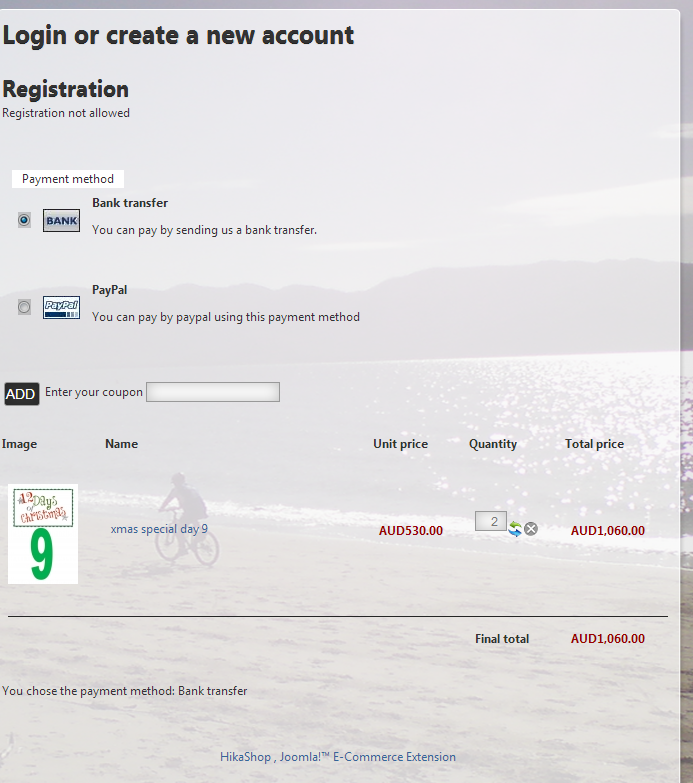Viewport: 693px width, 783px height.
Task: Select the PayPal radio button
Action: click(x=24, y=307)
